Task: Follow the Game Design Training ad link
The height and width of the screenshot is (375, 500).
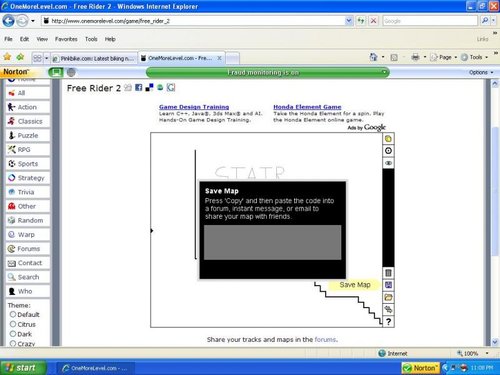Action: pyautogui.click(x=194, y=107)
